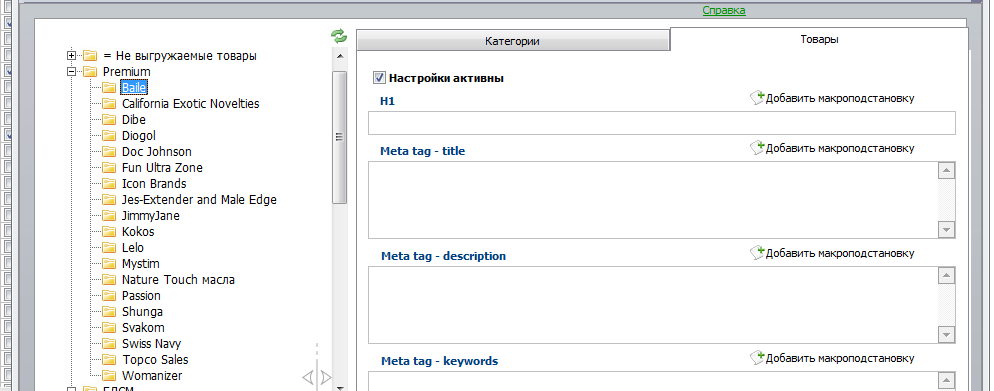The height and width of the screenshot is (391, 994).
Task: Switch to the Категории tab
Action: coord(512,41)
